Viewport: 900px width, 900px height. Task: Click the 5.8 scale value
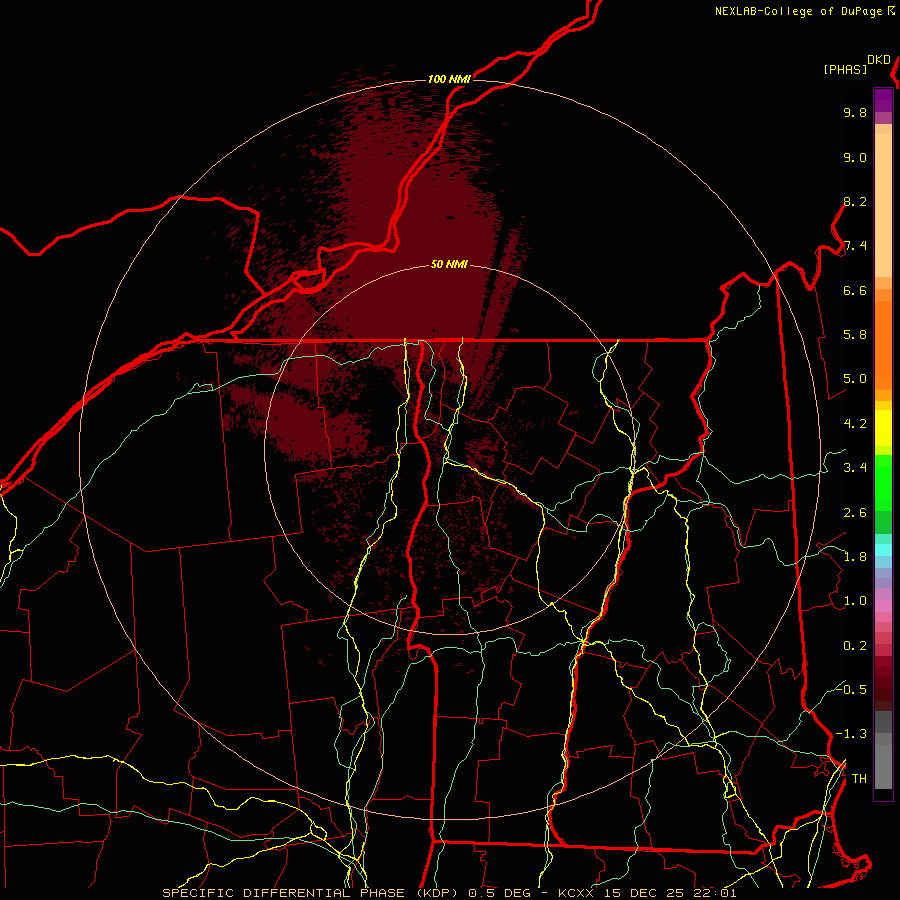(855, 335)
